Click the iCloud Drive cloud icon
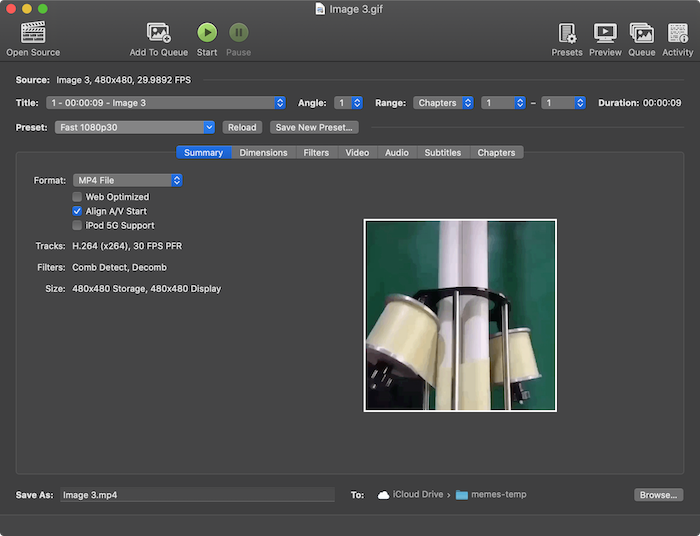The image size is (700, 536). click(x=383, y=495)
